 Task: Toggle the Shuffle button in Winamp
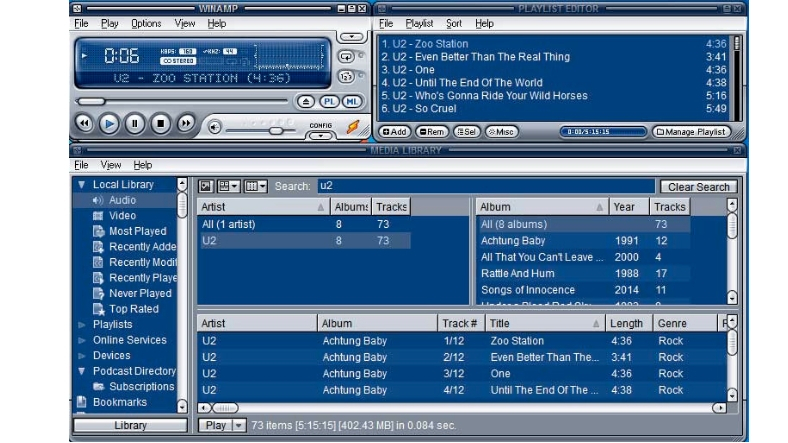(346, 76)
